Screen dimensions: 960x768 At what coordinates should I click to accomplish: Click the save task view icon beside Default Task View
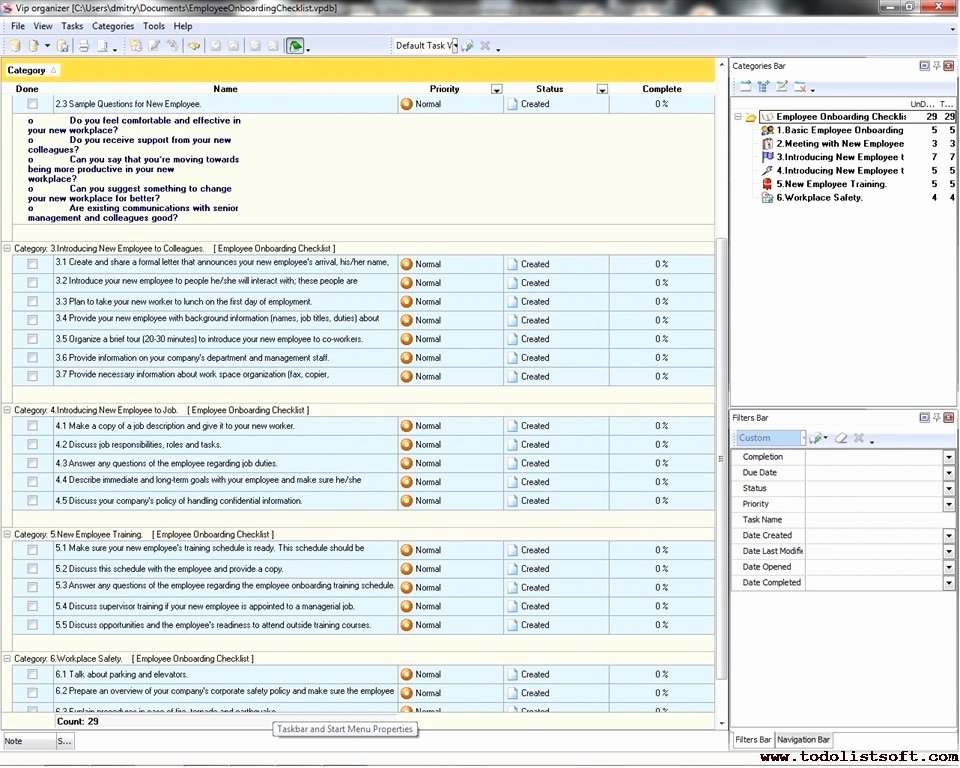(468, 46)
